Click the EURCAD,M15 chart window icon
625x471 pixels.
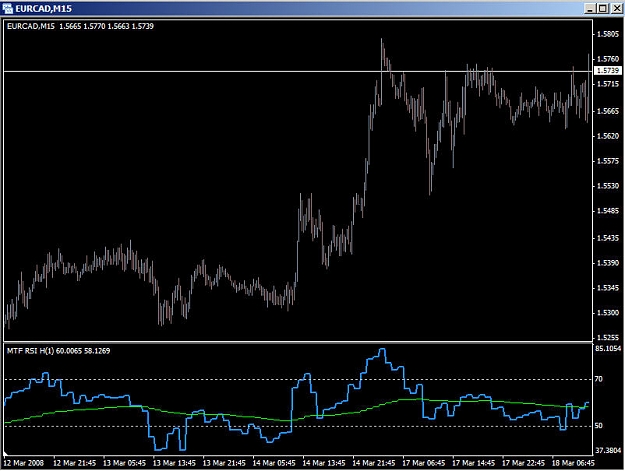click(x=7, y=8)
